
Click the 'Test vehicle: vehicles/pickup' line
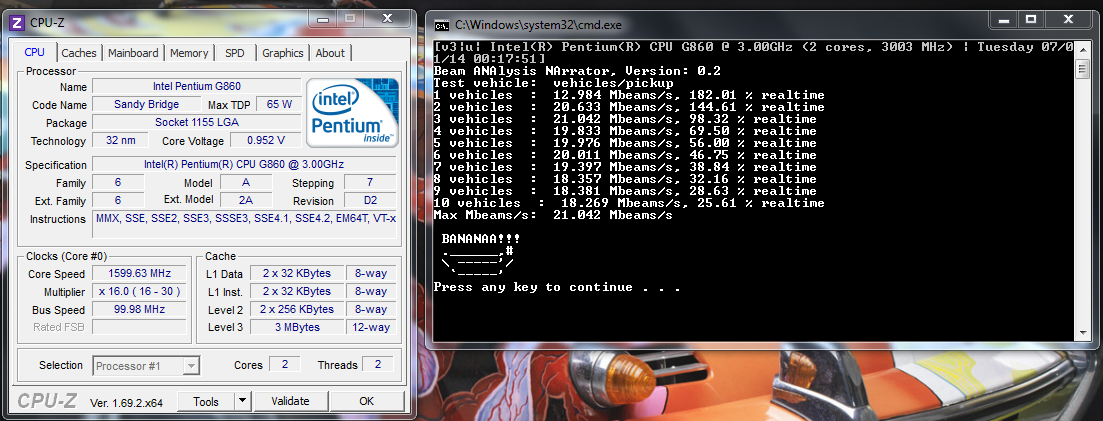pos(553,83)
